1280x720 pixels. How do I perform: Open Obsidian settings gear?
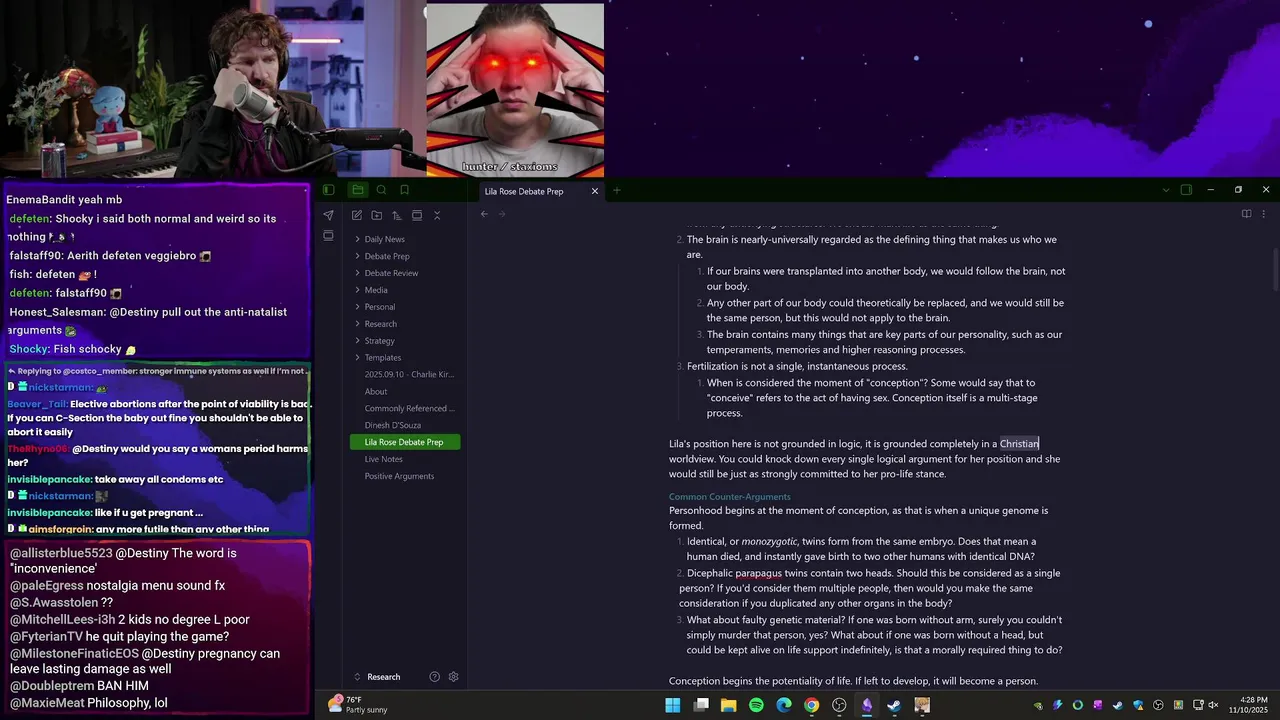pyautogui.click(x=453, y=677)
